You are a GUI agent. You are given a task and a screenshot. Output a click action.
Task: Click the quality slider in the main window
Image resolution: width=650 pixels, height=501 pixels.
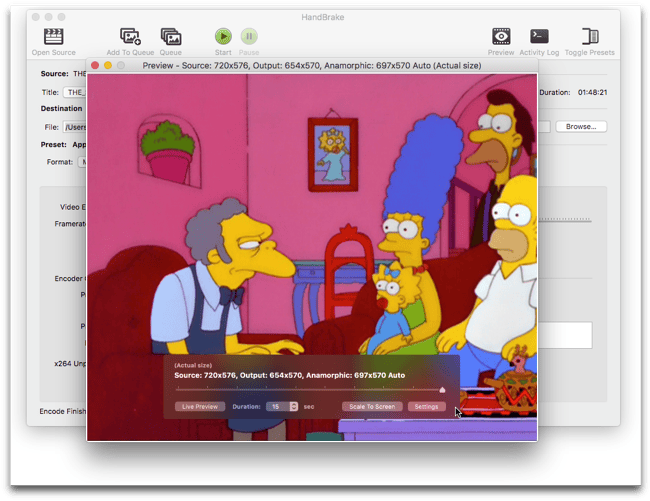[564, 220]
